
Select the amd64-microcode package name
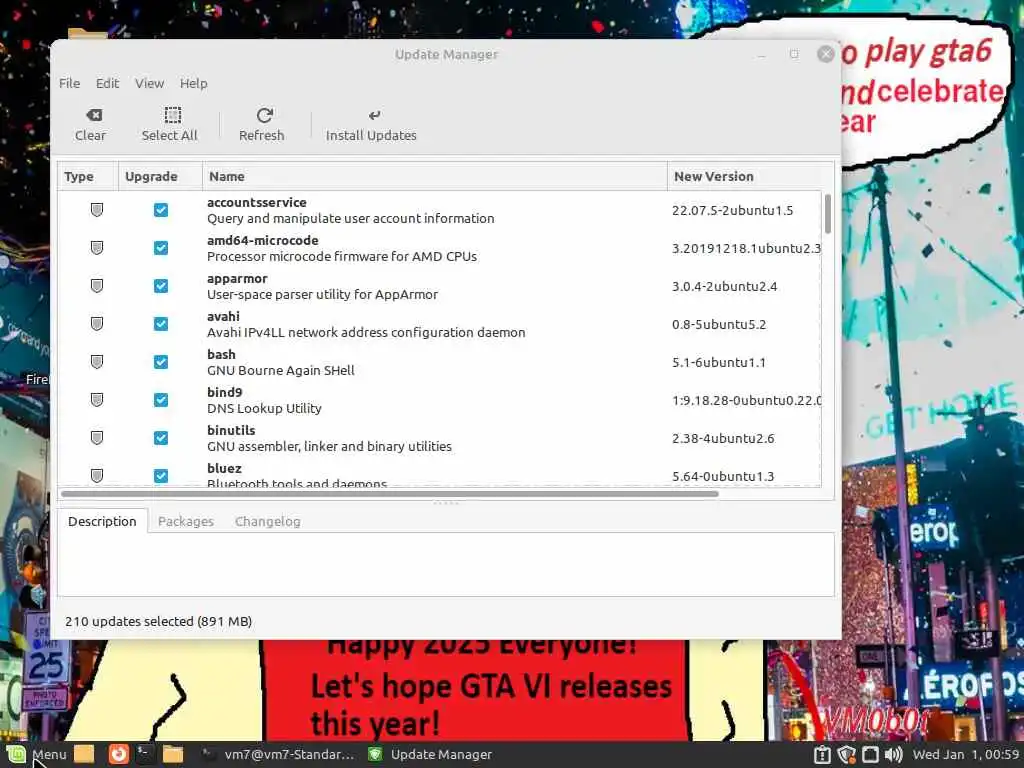pos(263,240)
